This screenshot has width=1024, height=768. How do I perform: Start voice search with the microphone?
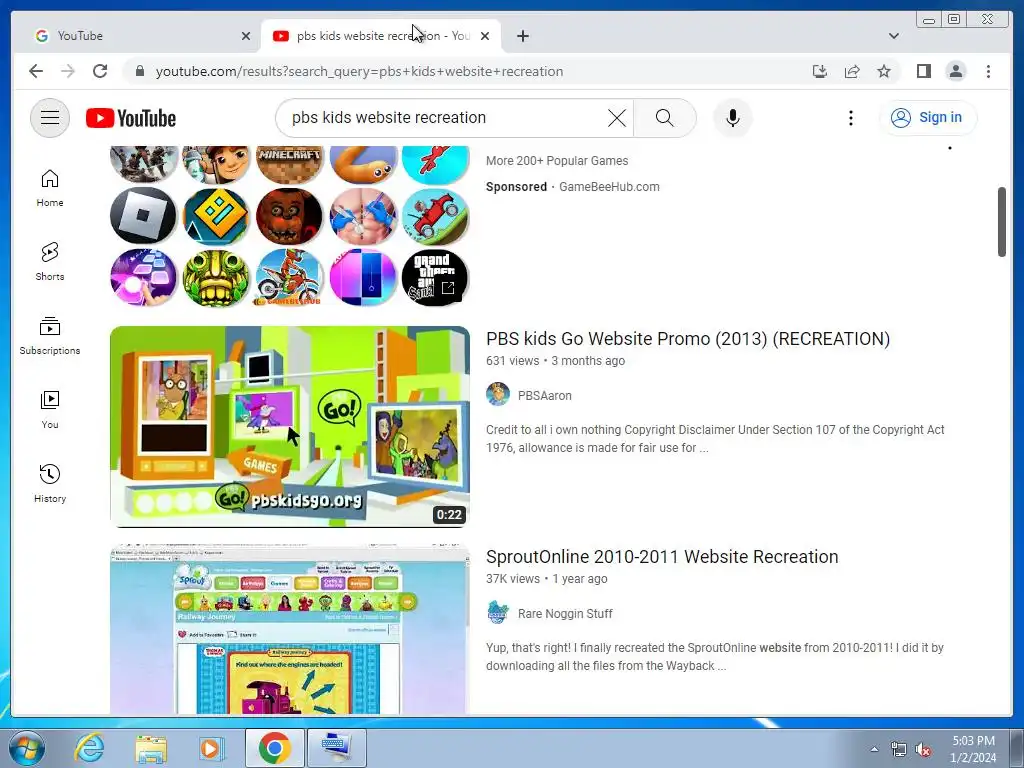tap(733, 118)
